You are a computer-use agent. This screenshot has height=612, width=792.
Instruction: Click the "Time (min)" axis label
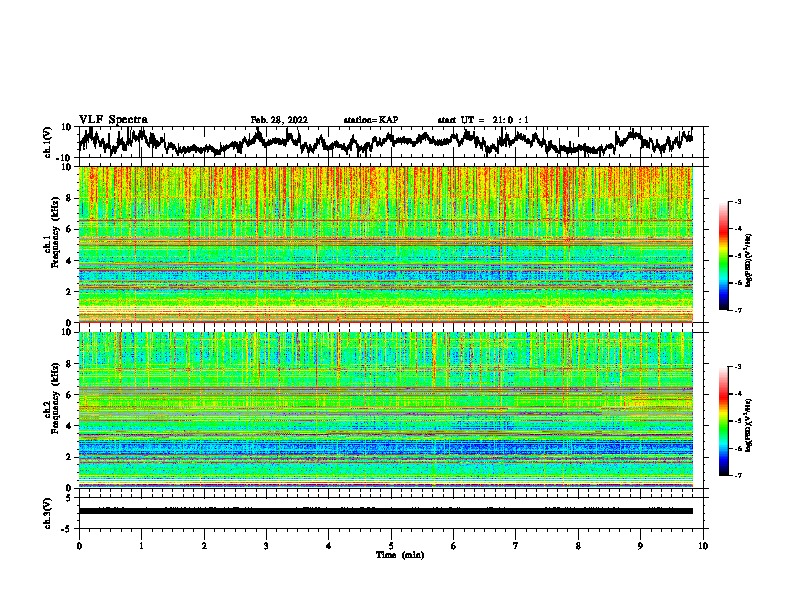pos(400,555)
